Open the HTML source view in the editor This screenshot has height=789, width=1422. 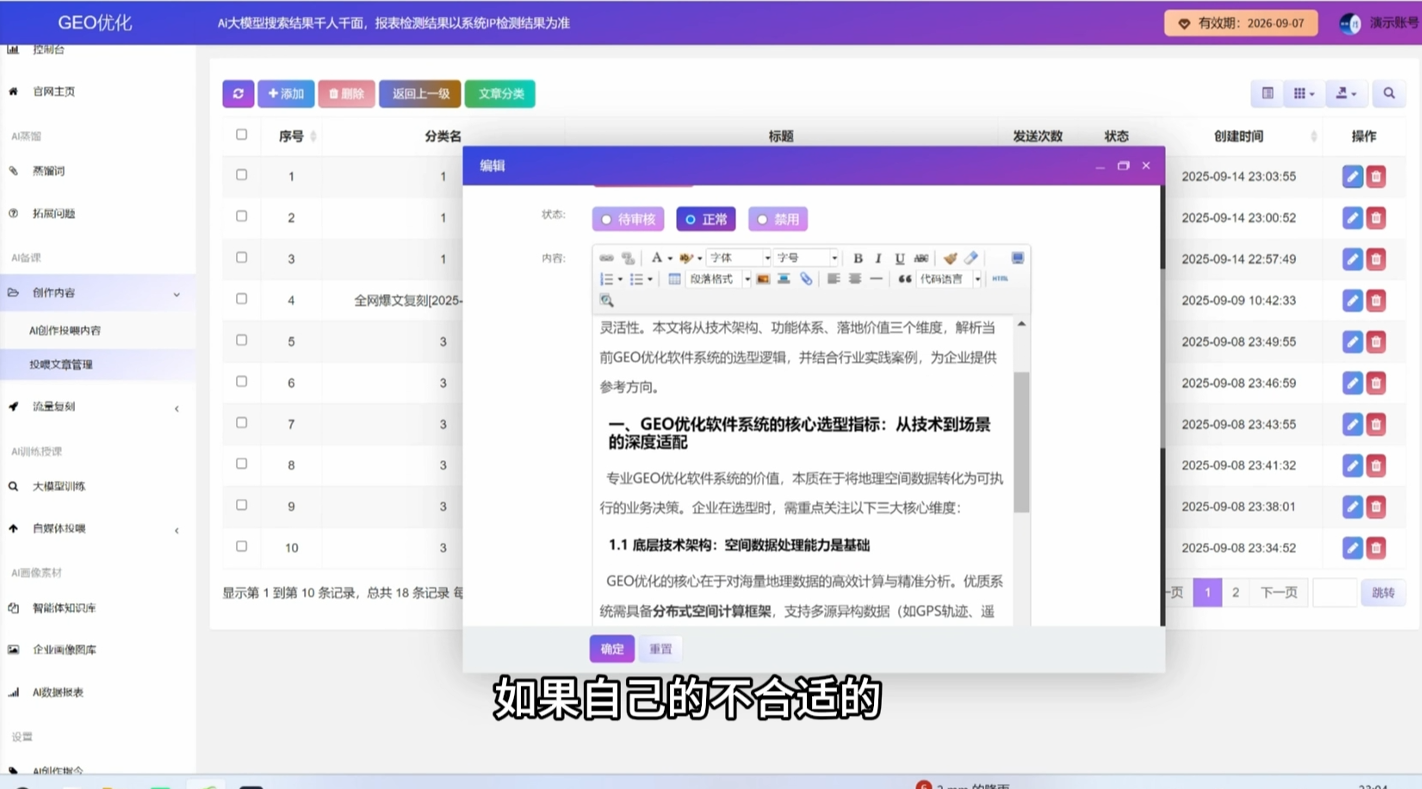(x=1001, y=280)
